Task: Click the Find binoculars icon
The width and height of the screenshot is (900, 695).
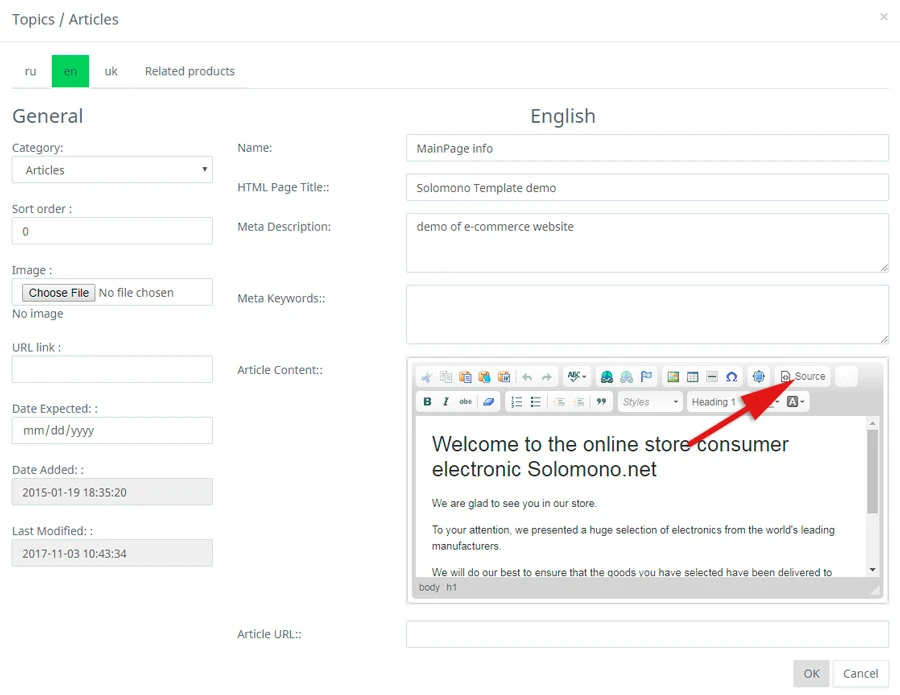Action: [x=607, y=377]
